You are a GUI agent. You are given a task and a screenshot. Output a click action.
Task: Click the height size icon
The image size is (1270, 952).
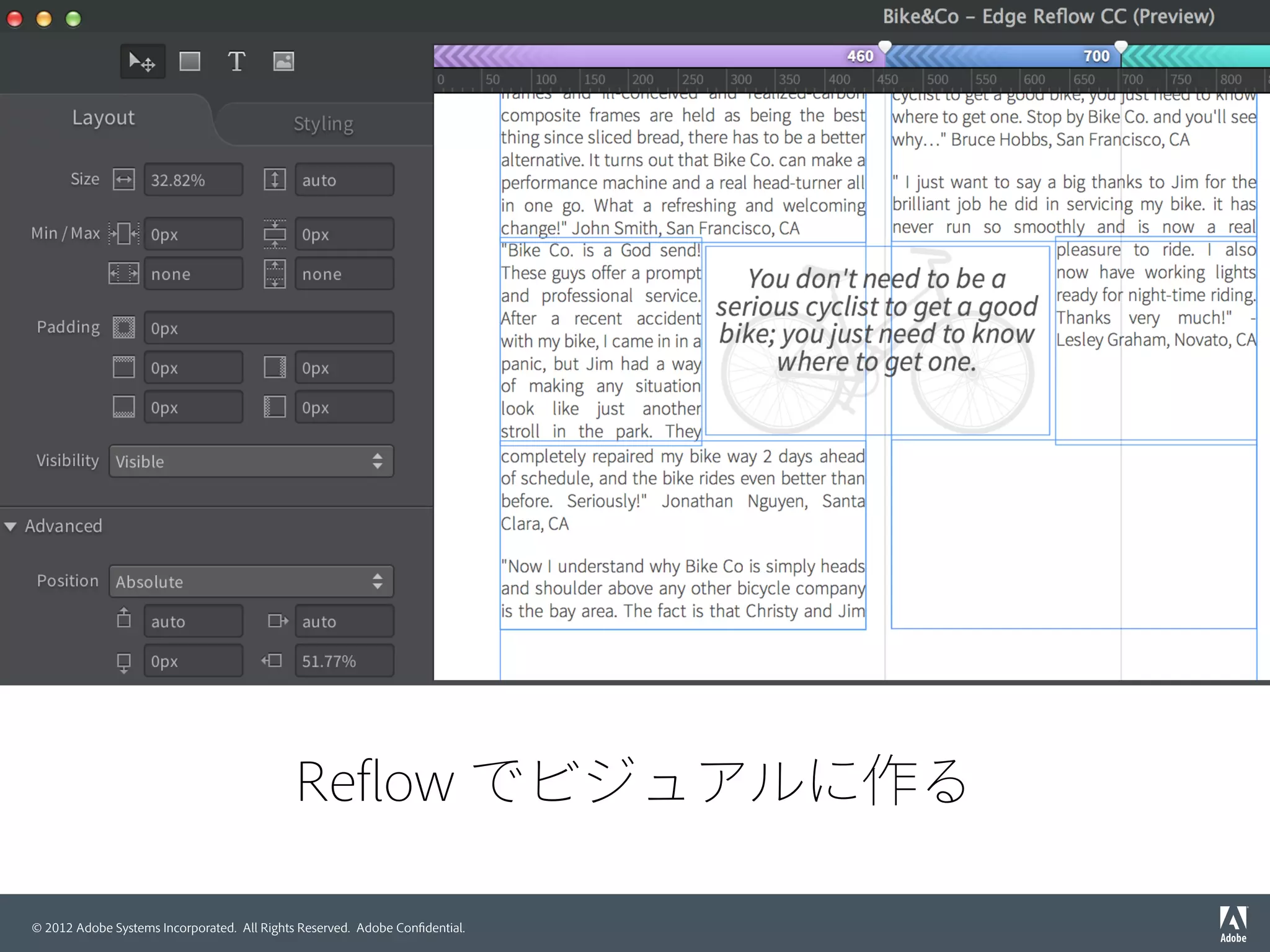275,180
